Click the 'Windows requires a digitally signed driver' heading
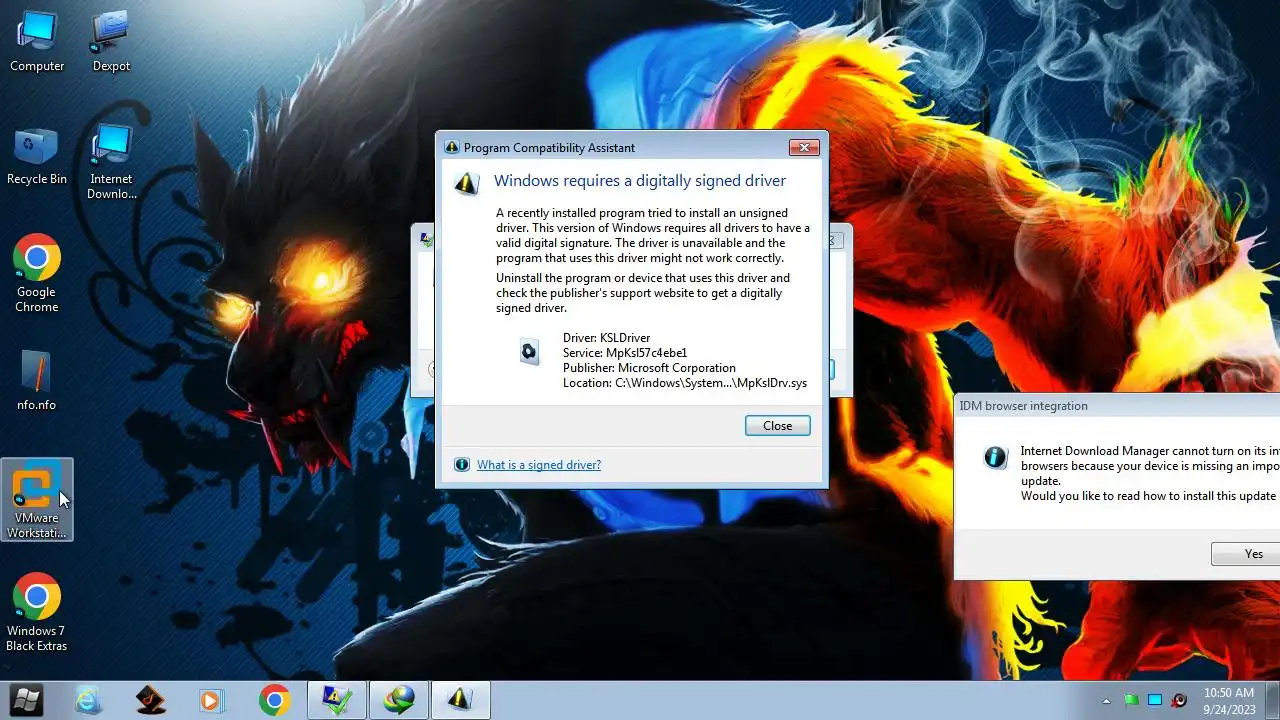Viewport: 1280px width, 720px height. pyautogui.click(x=640, y=181)
